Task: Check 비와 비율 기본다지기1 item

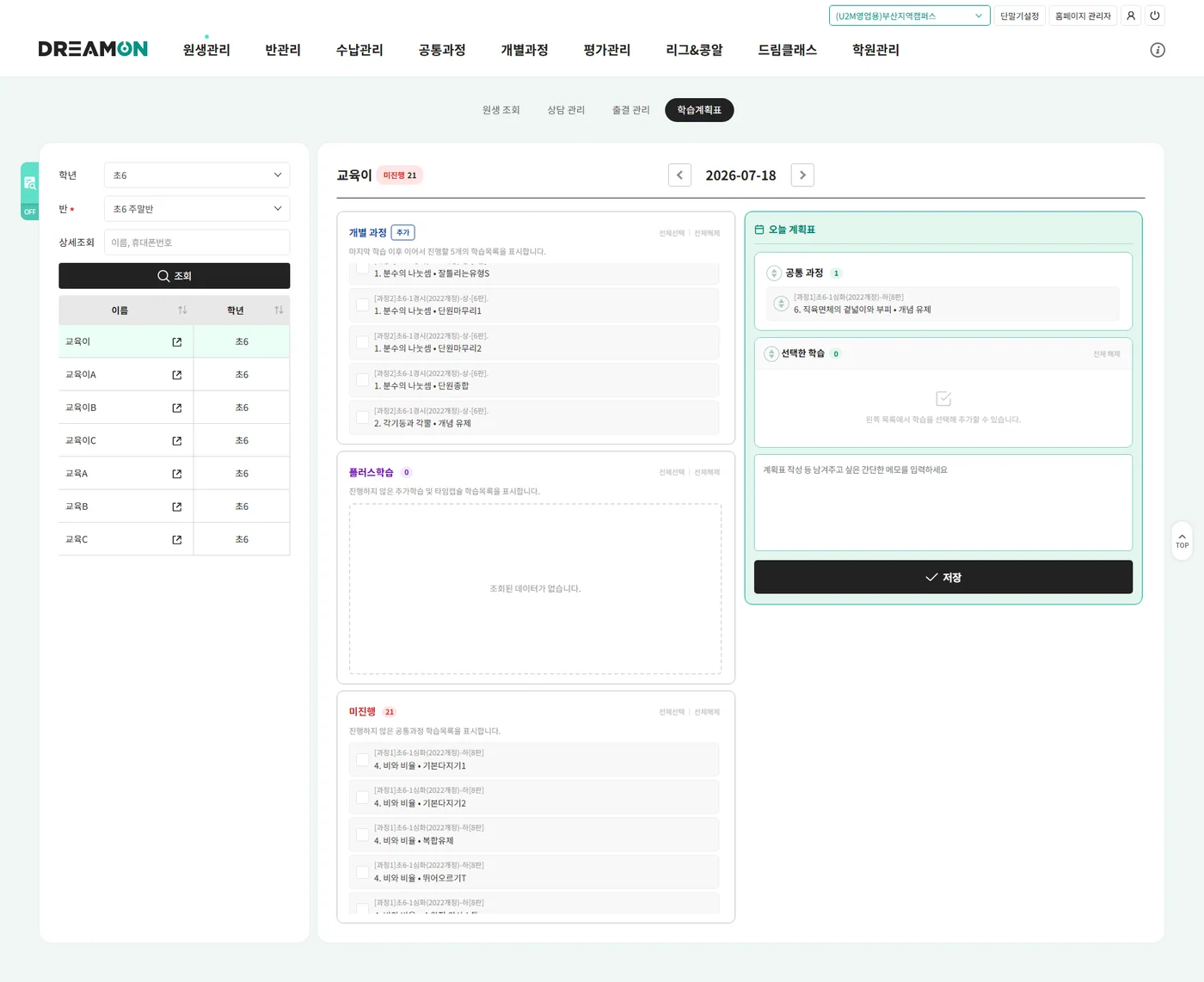Action: 362,759
